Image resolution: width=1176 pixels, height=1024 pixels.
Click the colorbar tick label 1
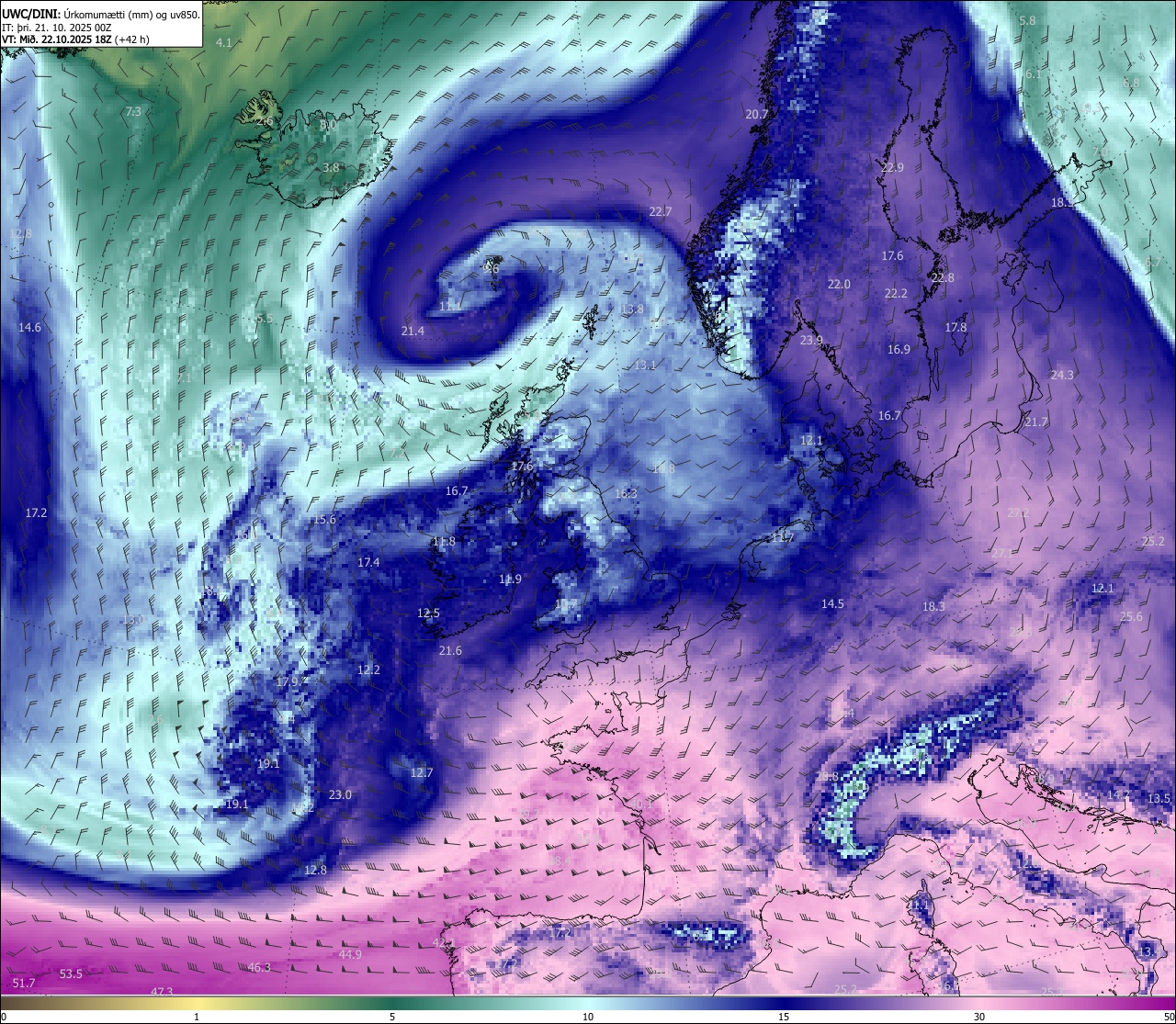click(197, 1017)
